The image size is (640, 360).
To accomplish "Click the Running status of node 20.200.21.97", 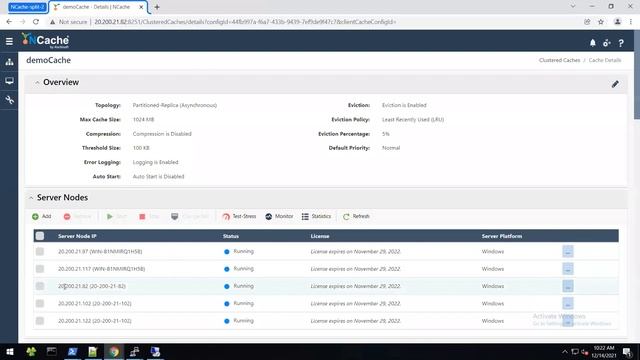I will 243,251.
